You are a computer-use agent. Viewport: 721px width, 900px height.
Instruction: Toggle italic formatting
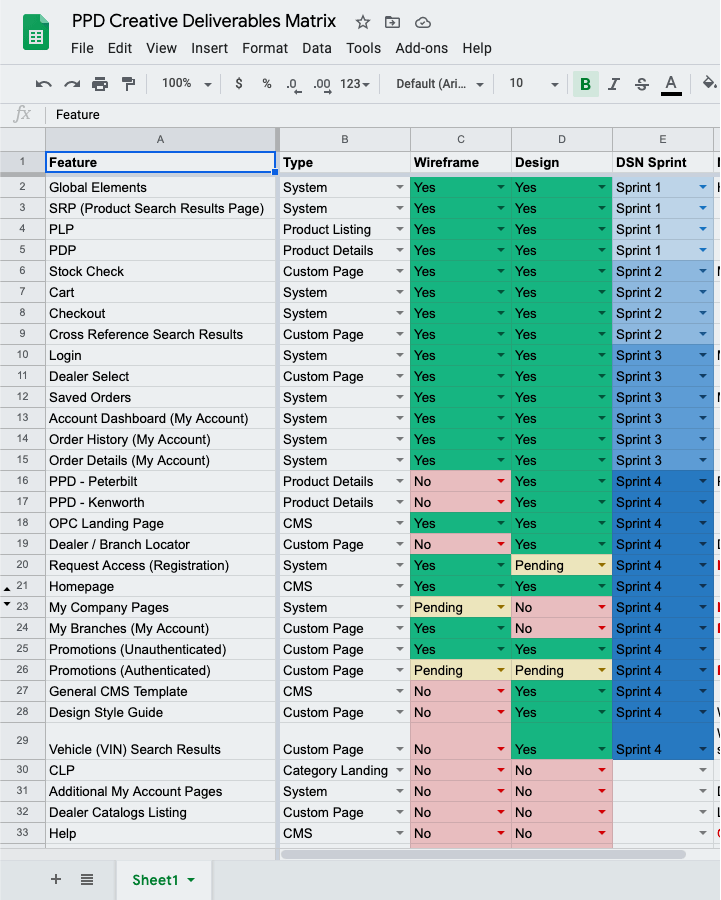point(614,84)
